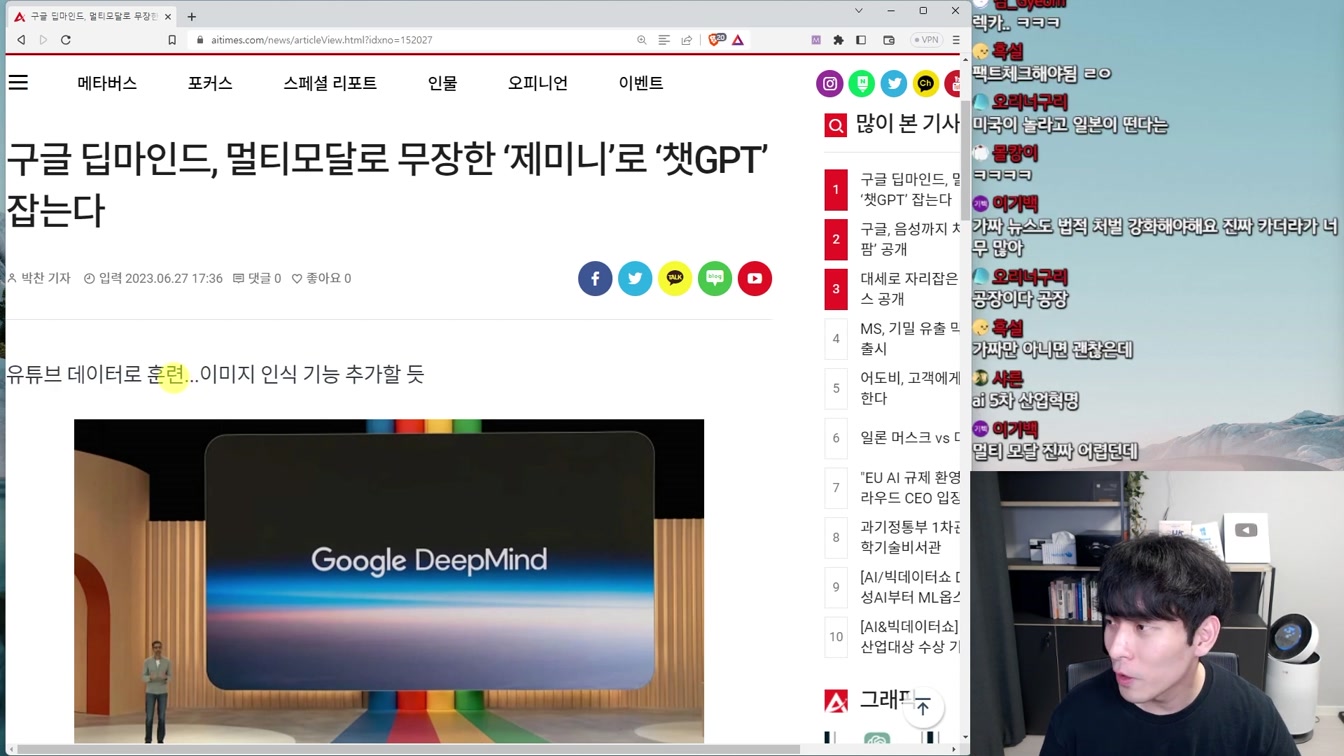
Task: Share article via Twitter icon beside Facebook
Action: (635, 278)
